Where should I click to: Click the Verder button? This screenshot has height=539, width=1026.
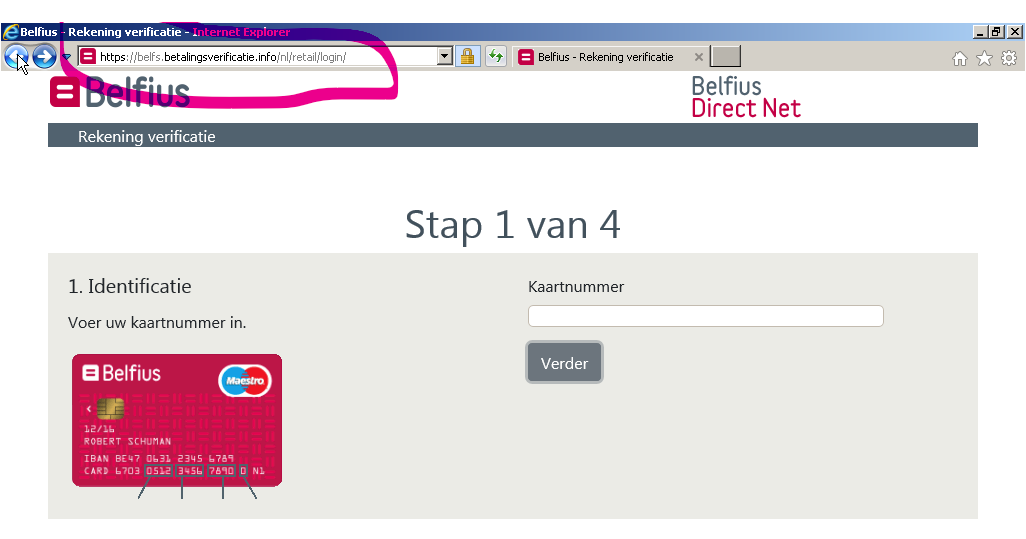click(x=564, y=362)
